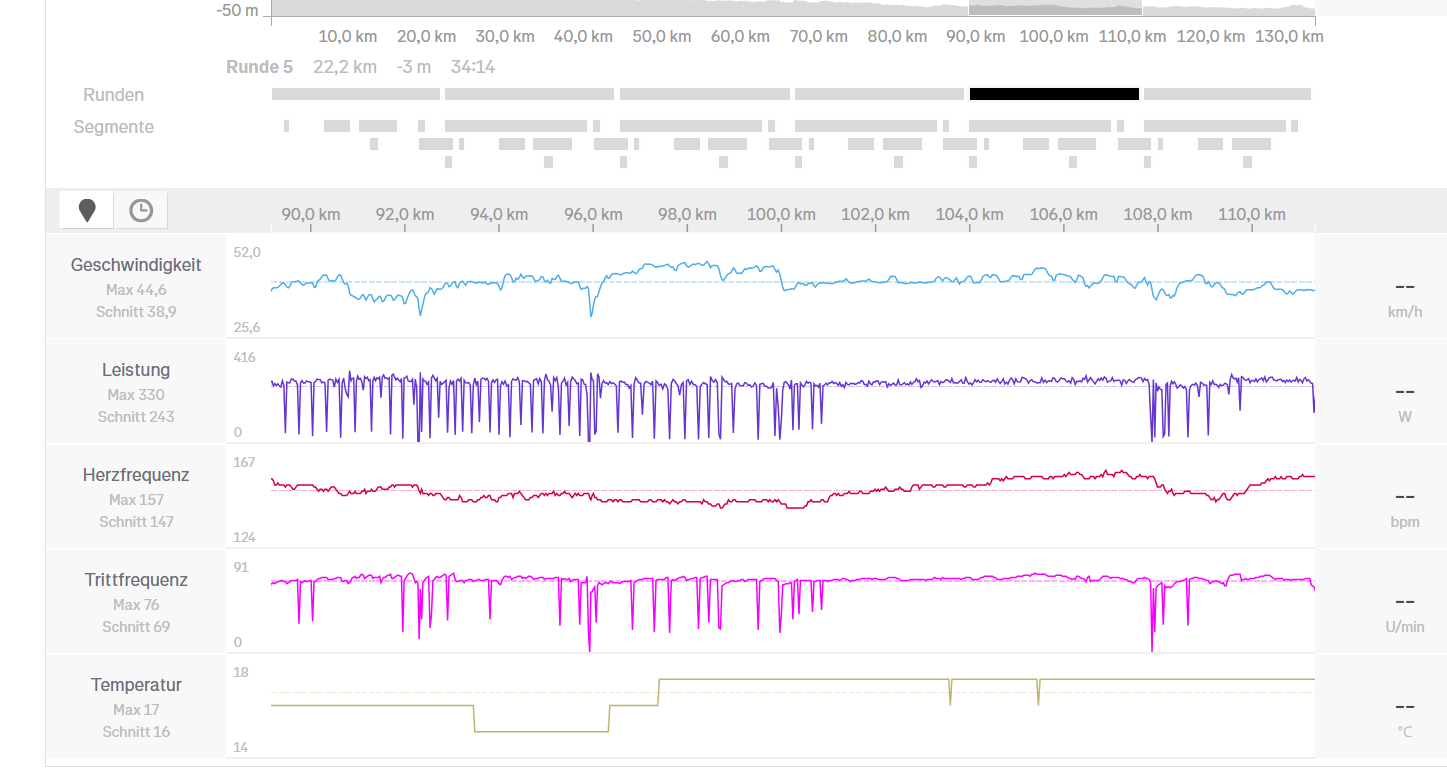Click the Runden row label

(x=114, y=95)
